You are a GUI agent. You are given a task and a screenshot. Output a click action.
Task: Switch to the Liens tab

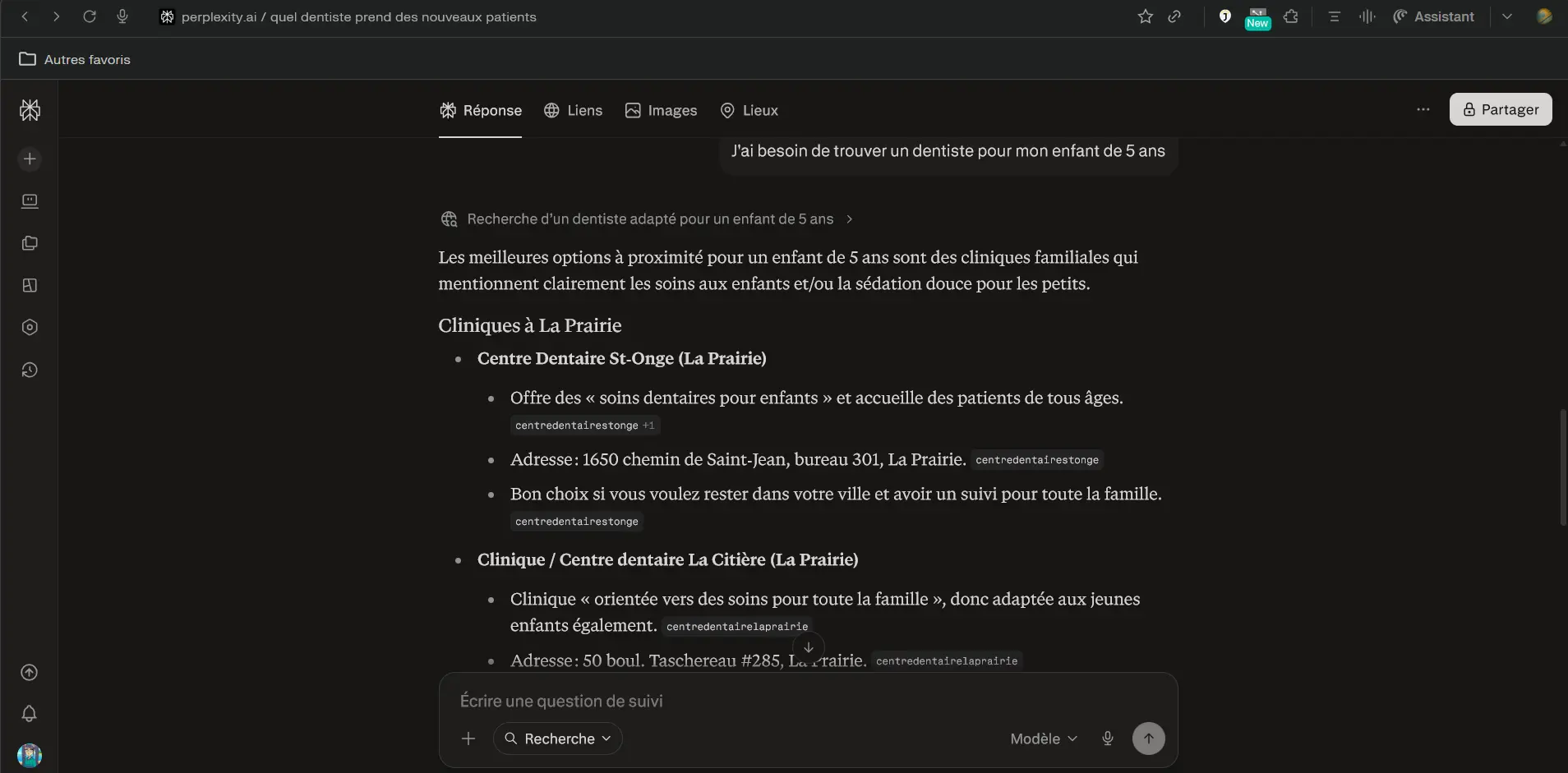(574, 110)
